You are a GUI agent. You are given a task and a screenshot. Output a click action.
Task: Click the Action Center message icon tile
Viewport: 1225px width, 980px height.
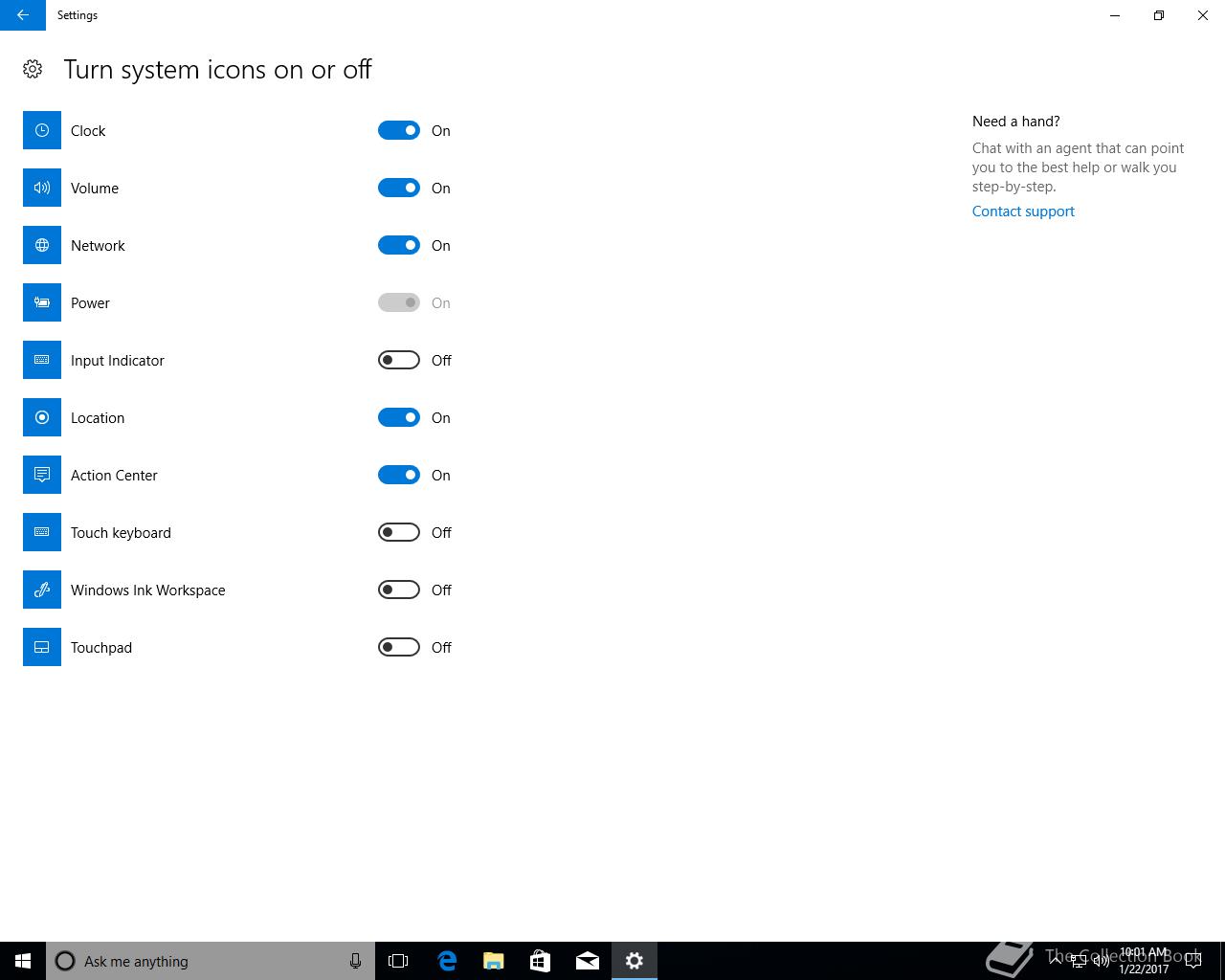pos(42,475)
